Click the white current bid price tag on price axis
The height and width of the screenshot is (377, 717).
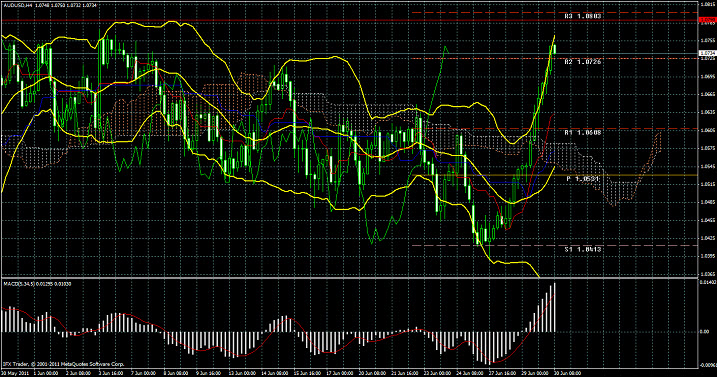coord(707,54)
